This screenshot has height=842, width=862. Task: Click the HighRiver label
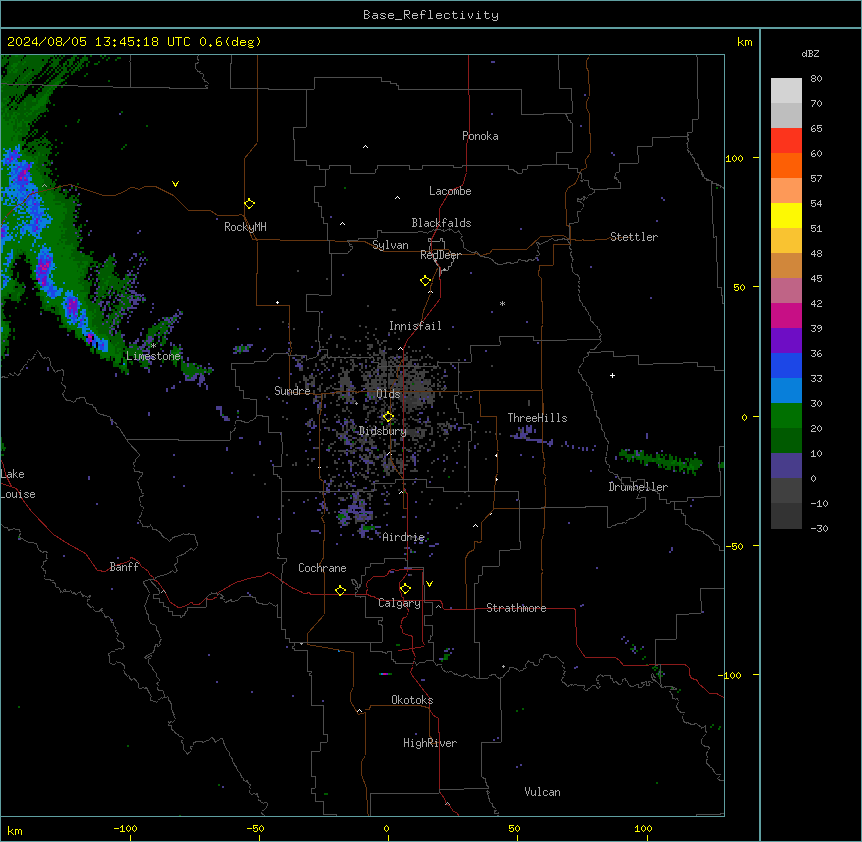point(430,743)
